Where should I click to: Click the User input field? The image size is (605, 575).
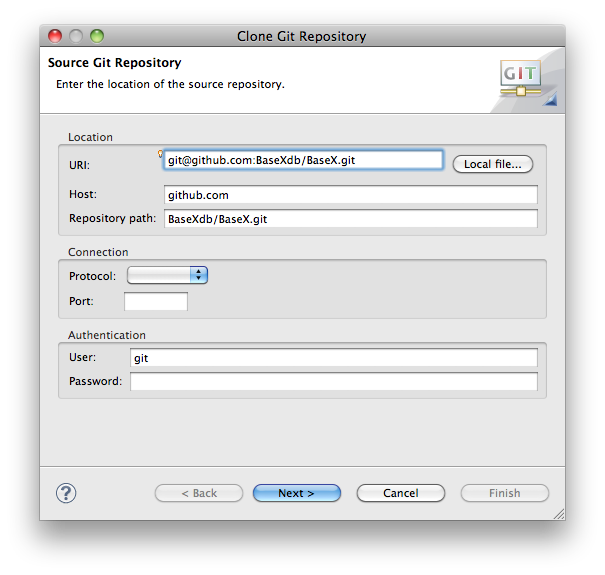334,358
